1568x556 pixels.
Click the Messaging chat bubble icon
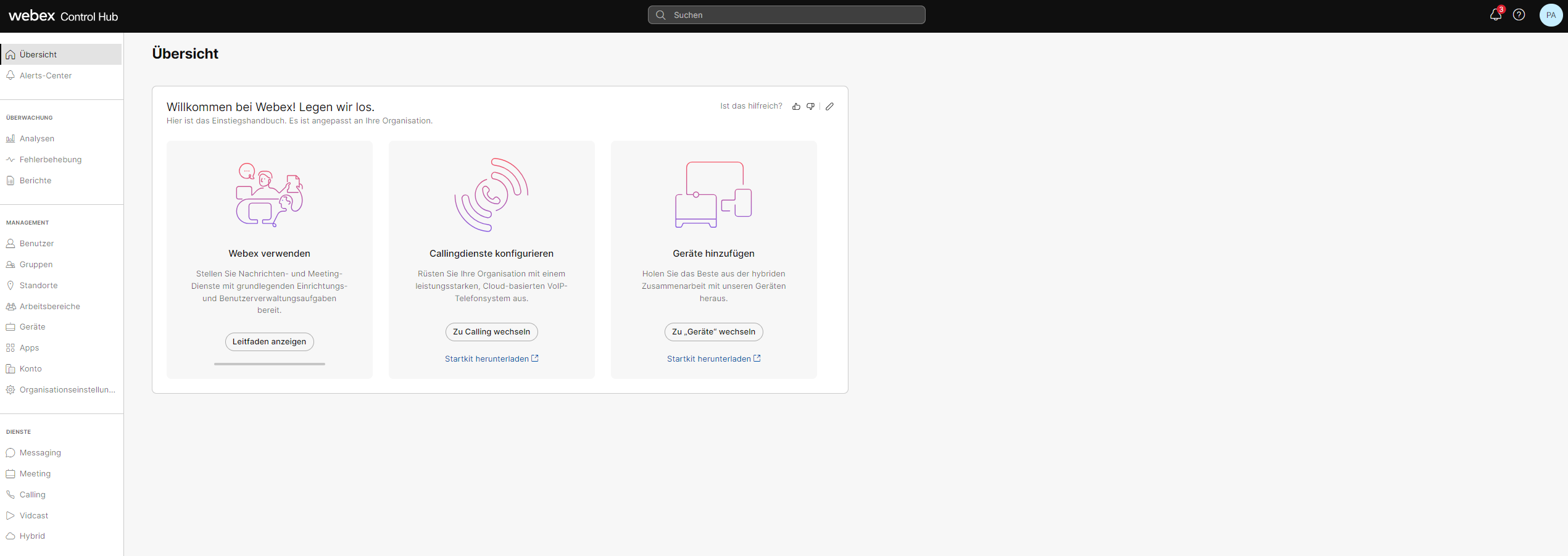pyautogui.click(x=10, y=453)
